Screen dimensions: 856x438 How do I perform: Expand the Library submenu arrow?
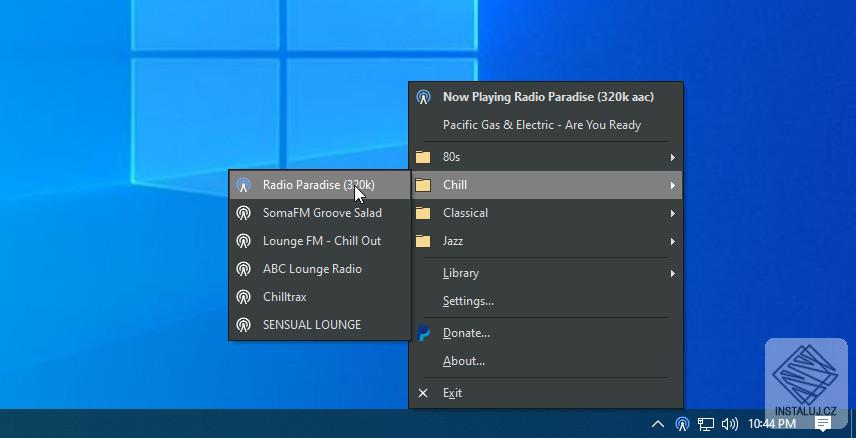coord(672,273)
